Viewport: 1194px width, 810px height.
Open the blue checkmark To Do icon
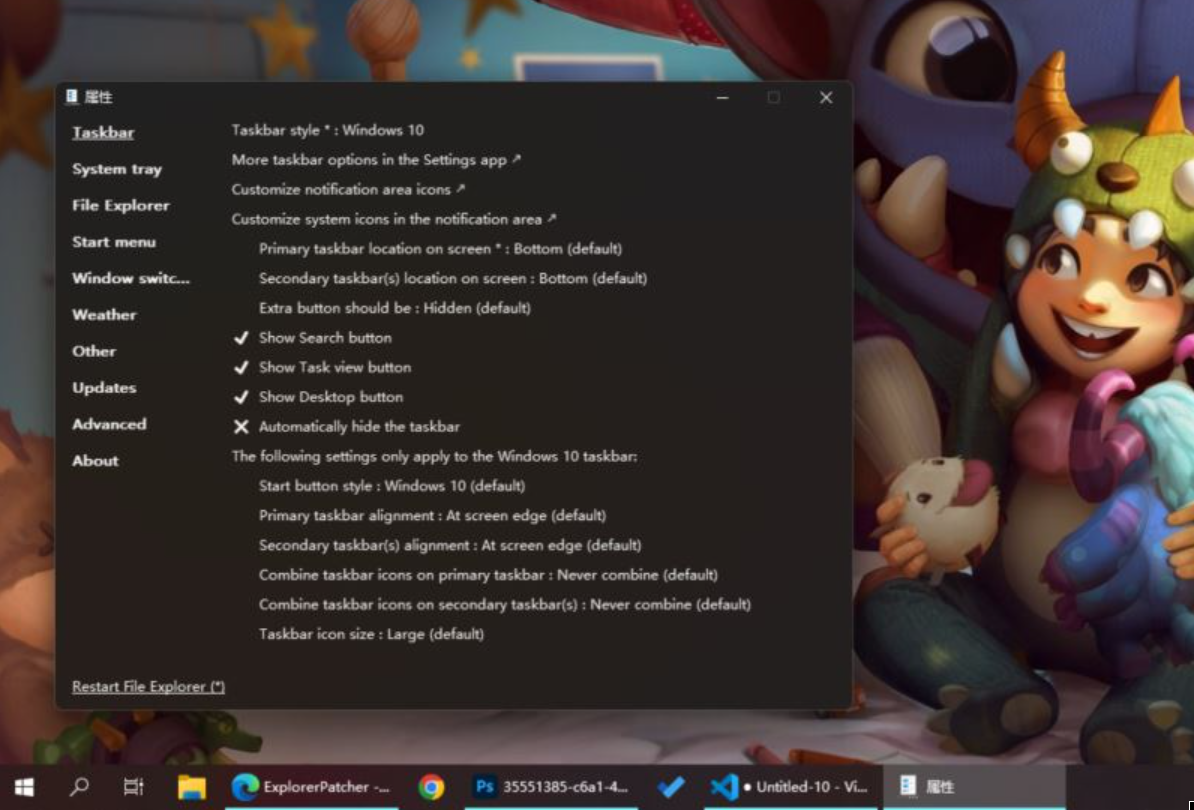[671, 787]
